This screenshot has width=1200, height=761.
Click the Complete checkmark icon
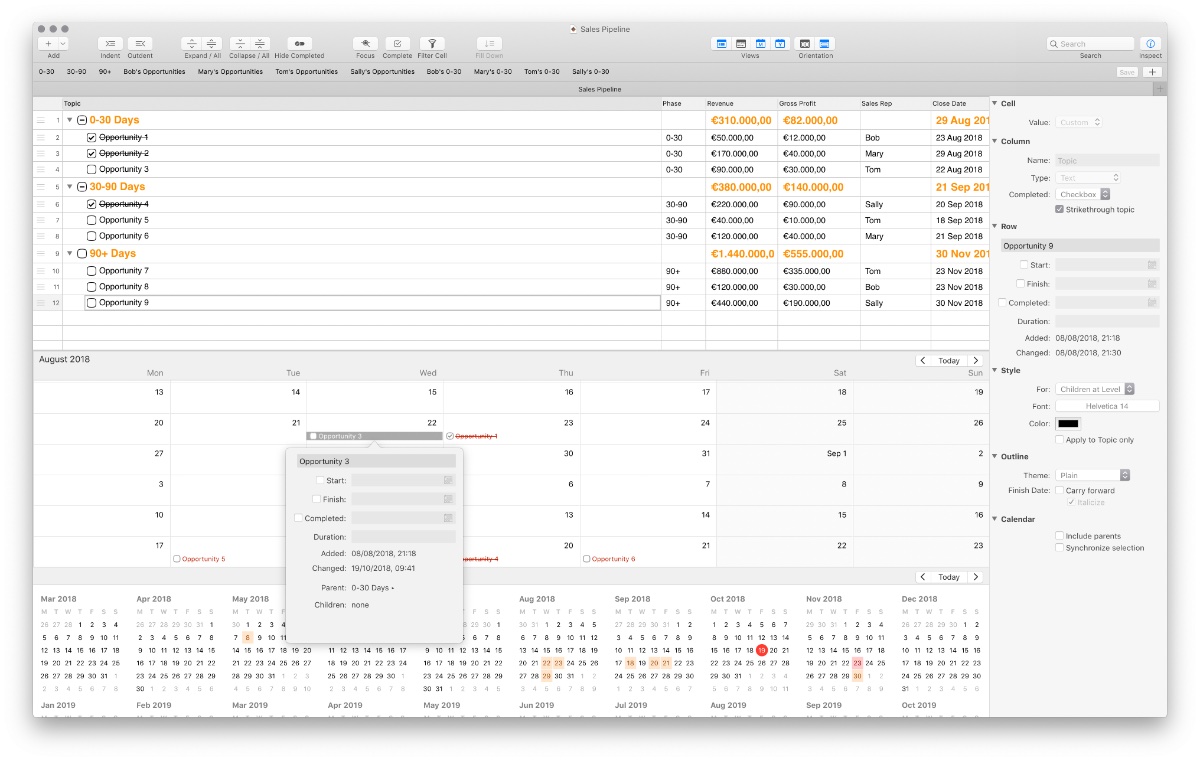pos(397,44)
